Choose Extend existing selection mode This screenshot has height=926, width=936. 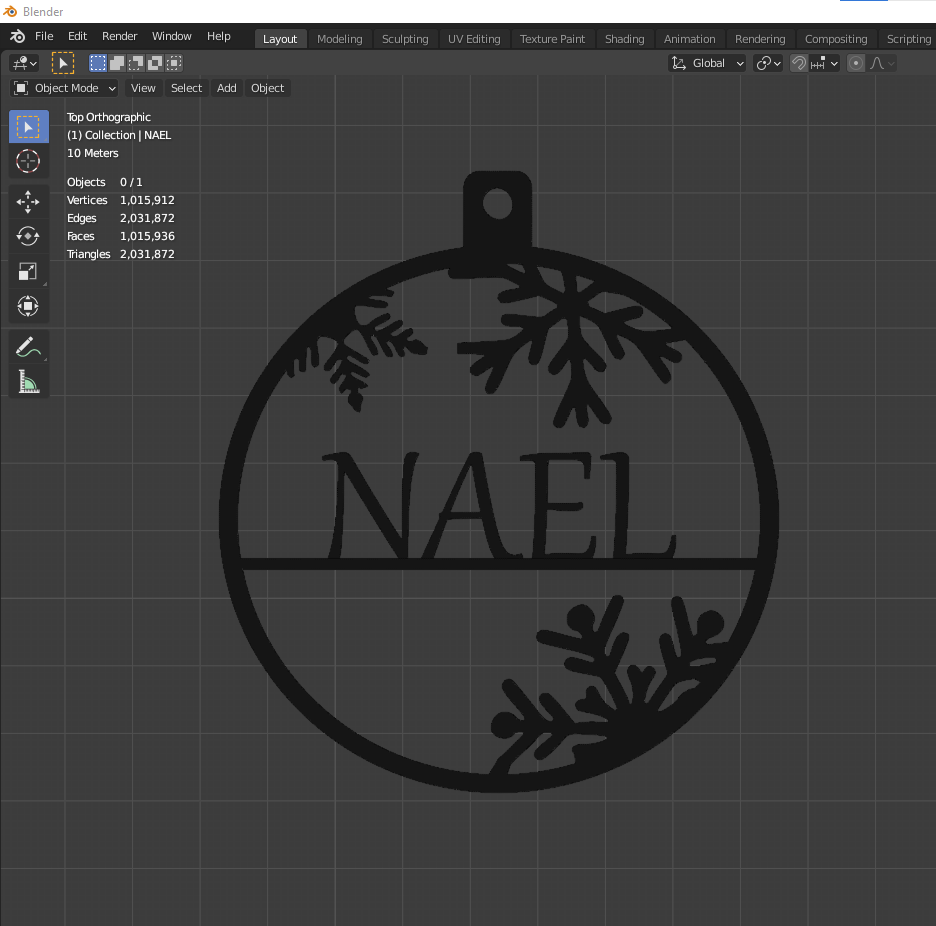click(x=117, y=63)
